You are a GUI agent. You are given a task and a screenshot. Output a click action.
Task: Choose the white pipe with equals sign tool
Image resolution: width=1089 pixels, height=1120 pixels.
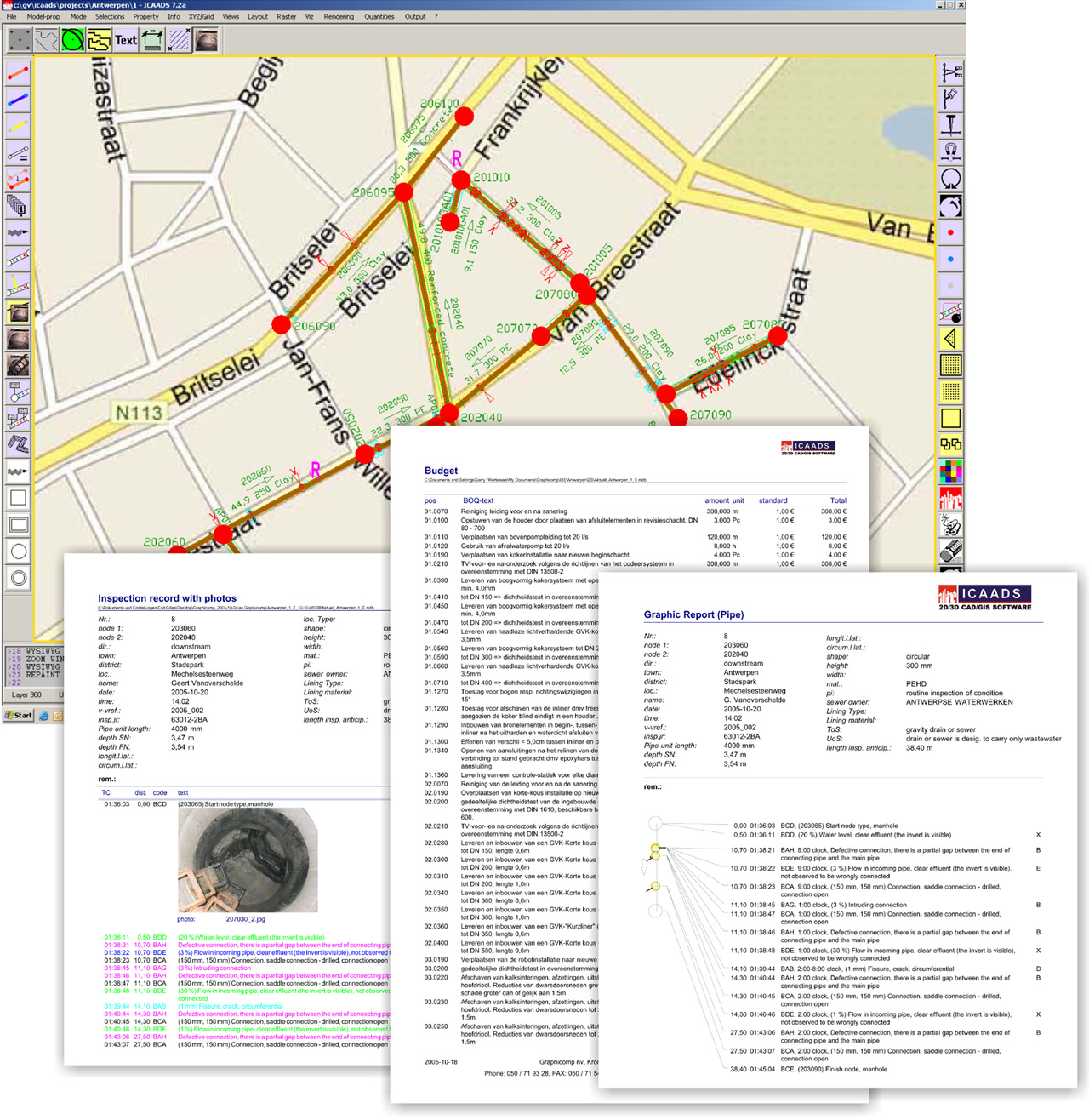click(18, 152)
